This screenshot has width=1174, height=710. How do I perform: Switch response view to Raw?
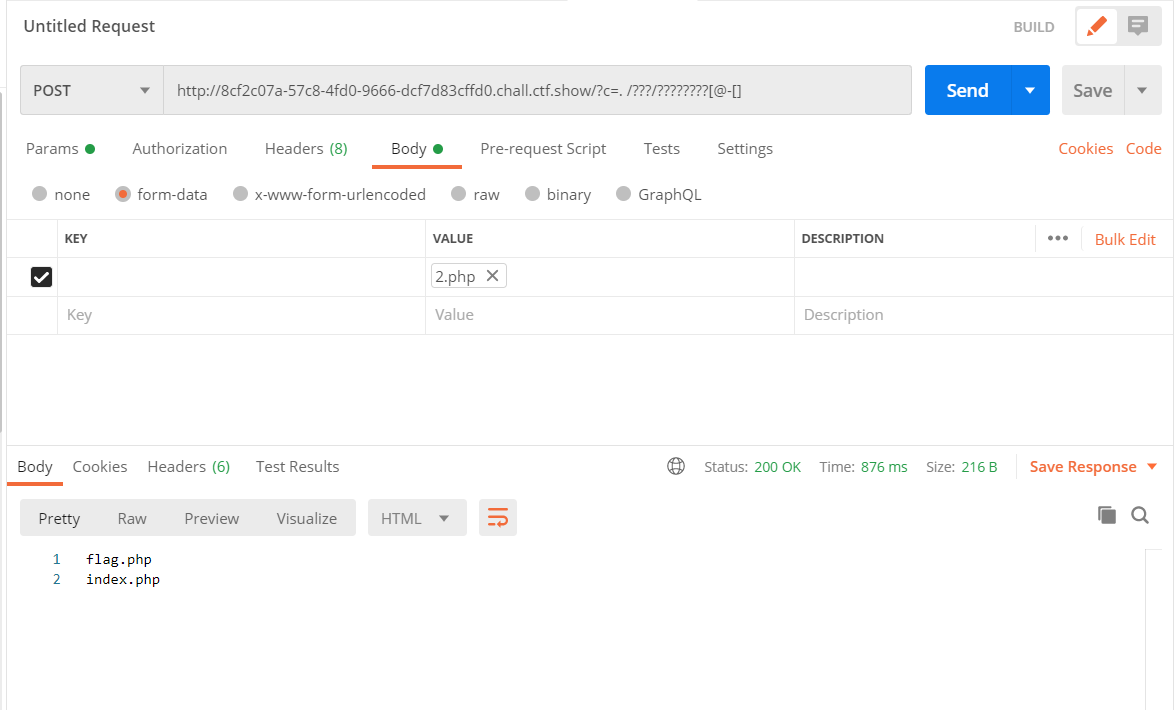[132, 518]
